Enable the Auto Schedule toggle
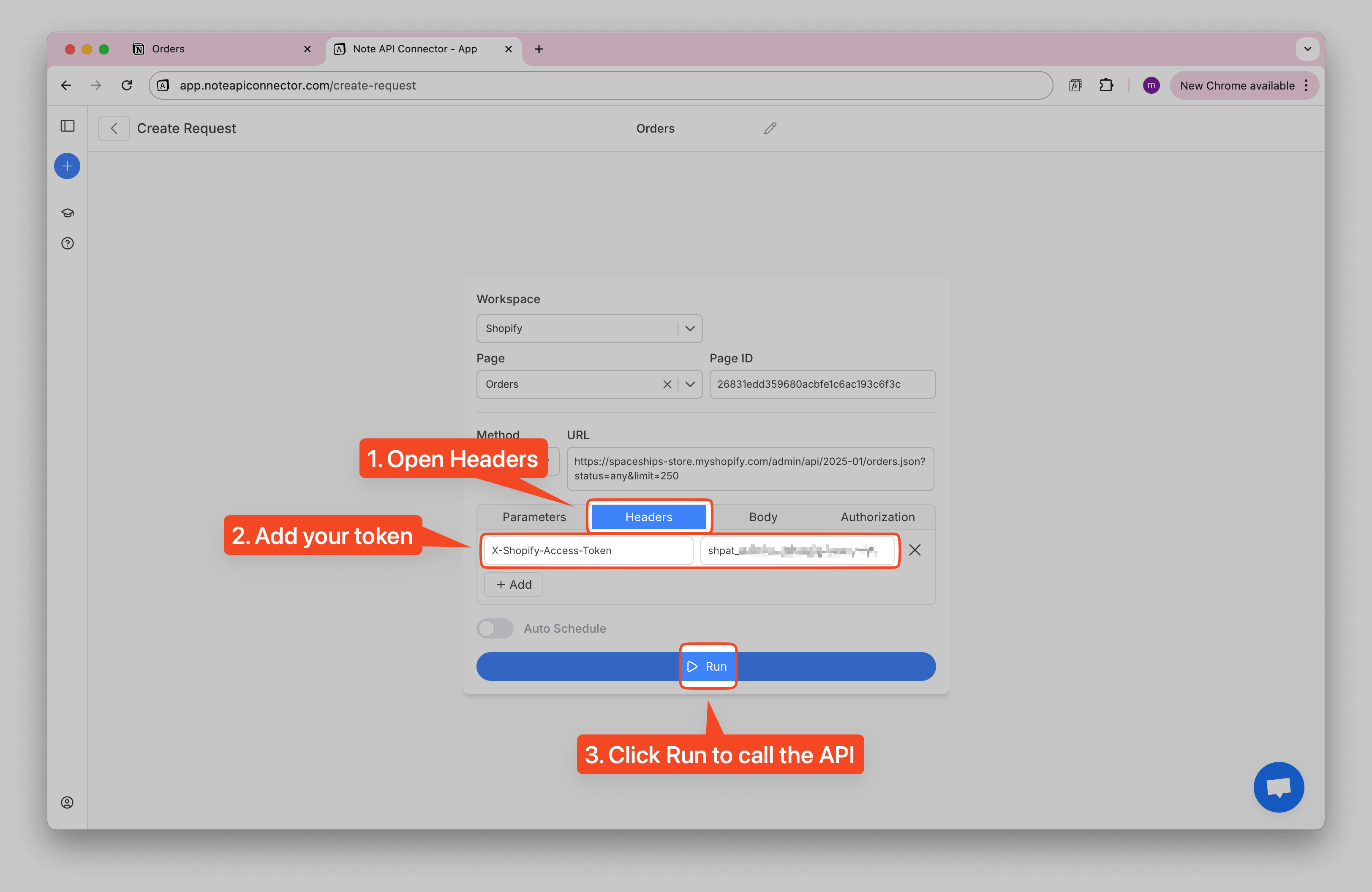 click(495, 628)
